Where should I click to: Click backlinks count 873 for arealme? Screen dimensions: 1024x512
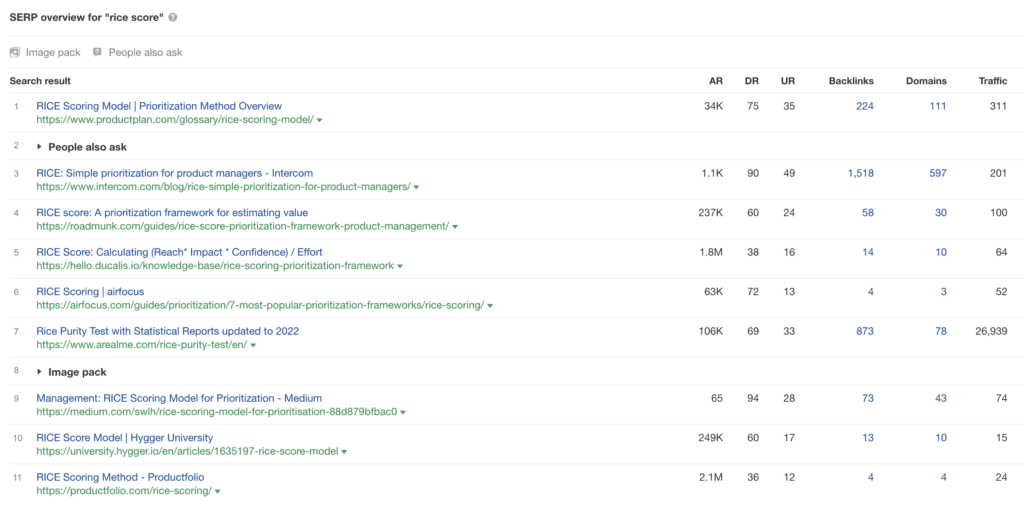[x=865, y=331]
